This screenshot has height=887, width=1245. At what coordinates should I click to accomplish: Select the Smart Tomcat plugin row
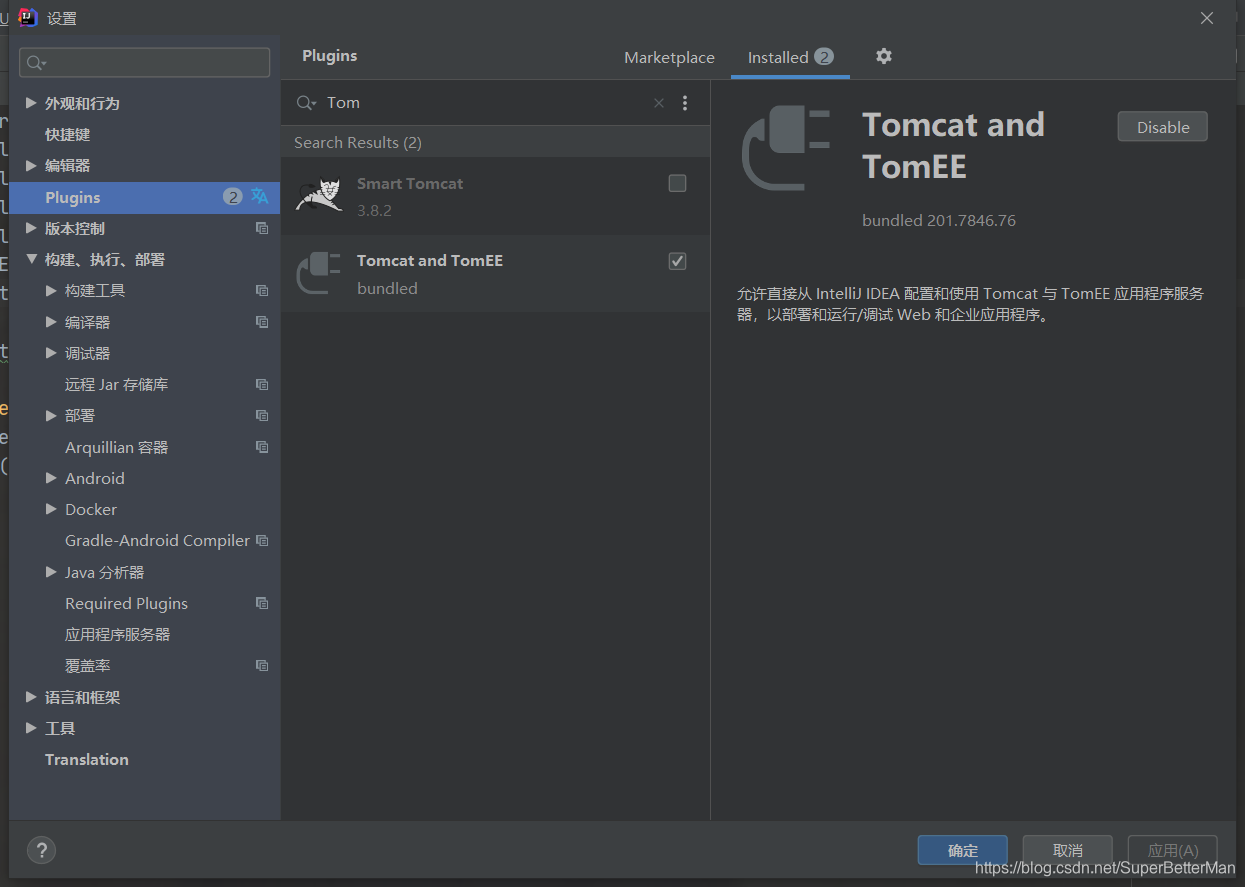point(495,196)
